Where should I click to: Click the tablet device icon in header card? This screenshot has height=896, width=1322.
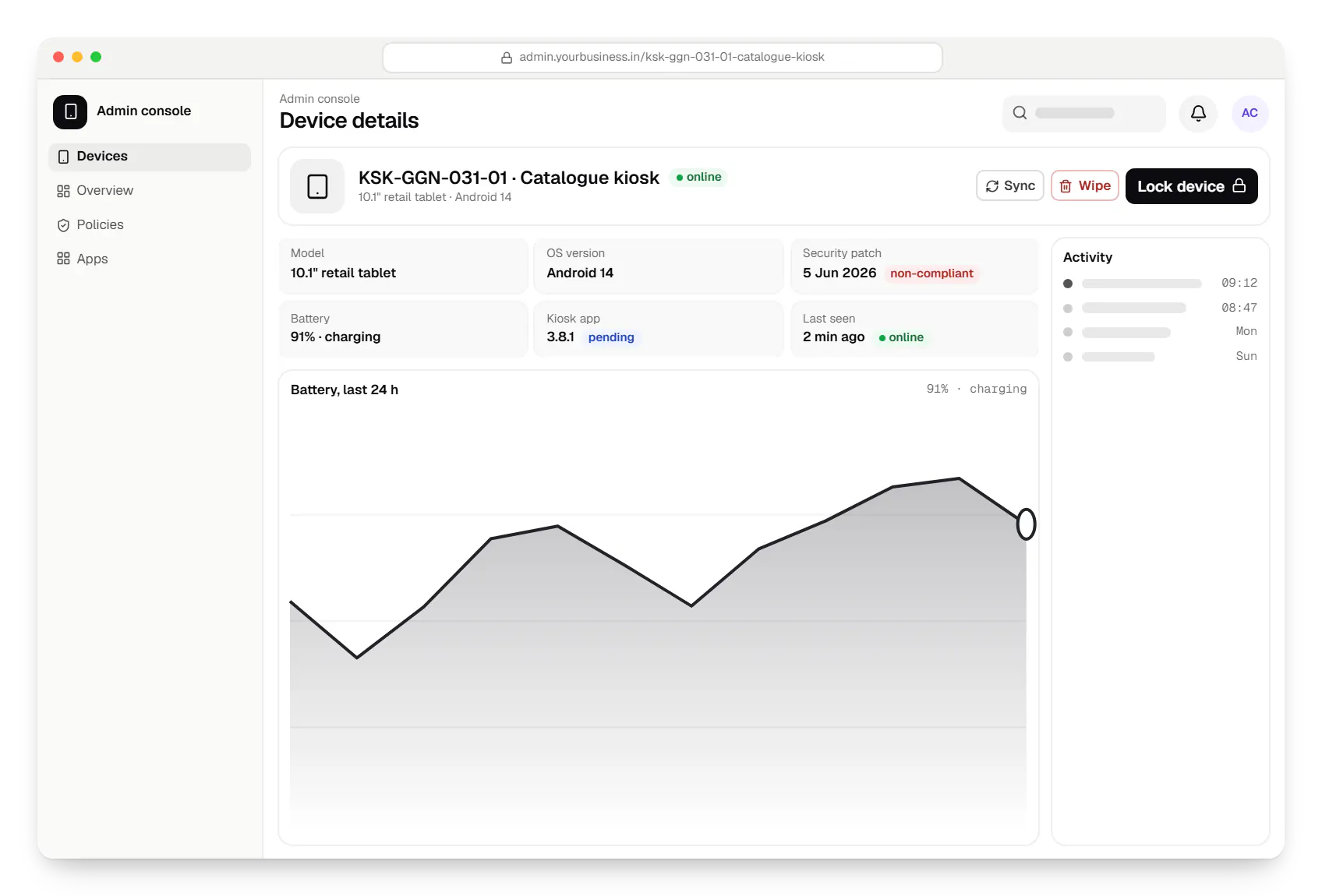pos(317,186)
